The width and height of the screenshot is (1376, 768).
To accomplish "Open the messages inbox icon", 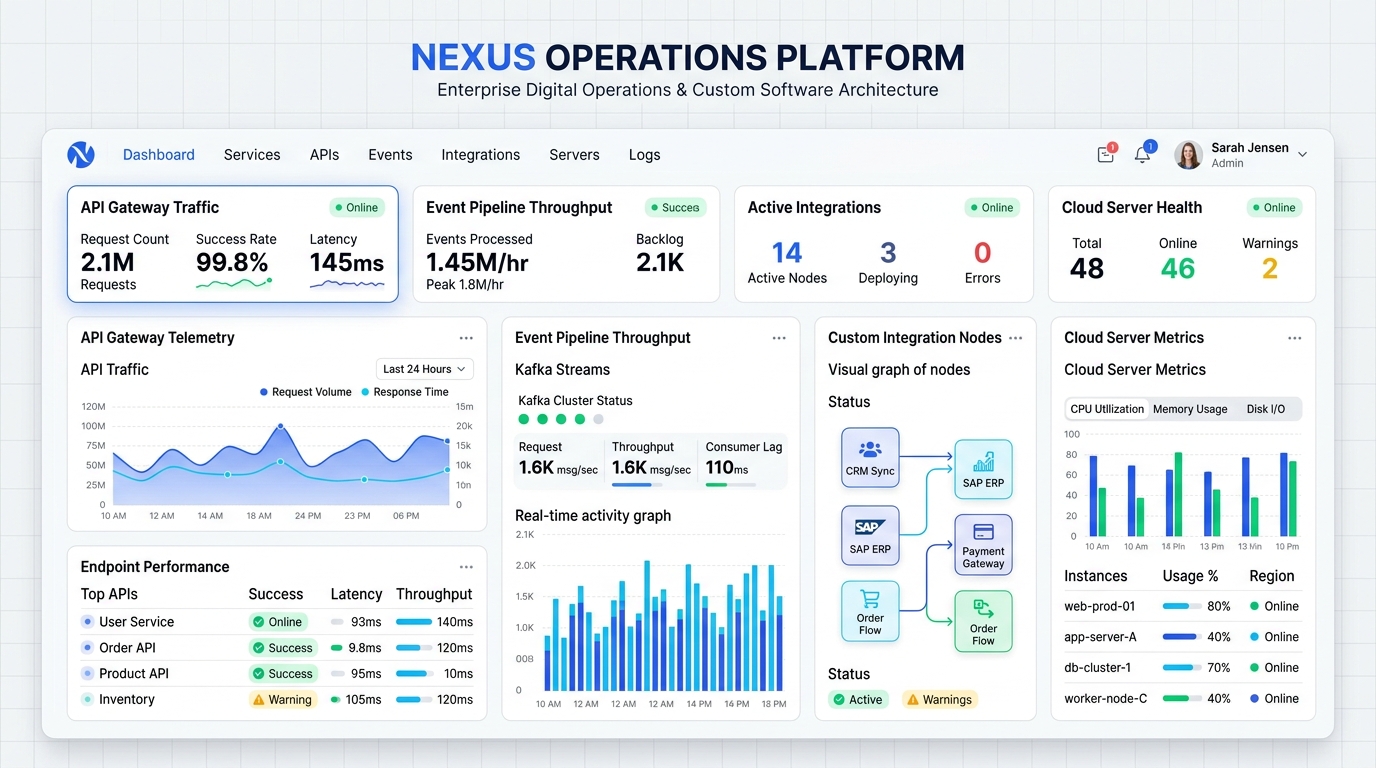I will (1106, 155).
